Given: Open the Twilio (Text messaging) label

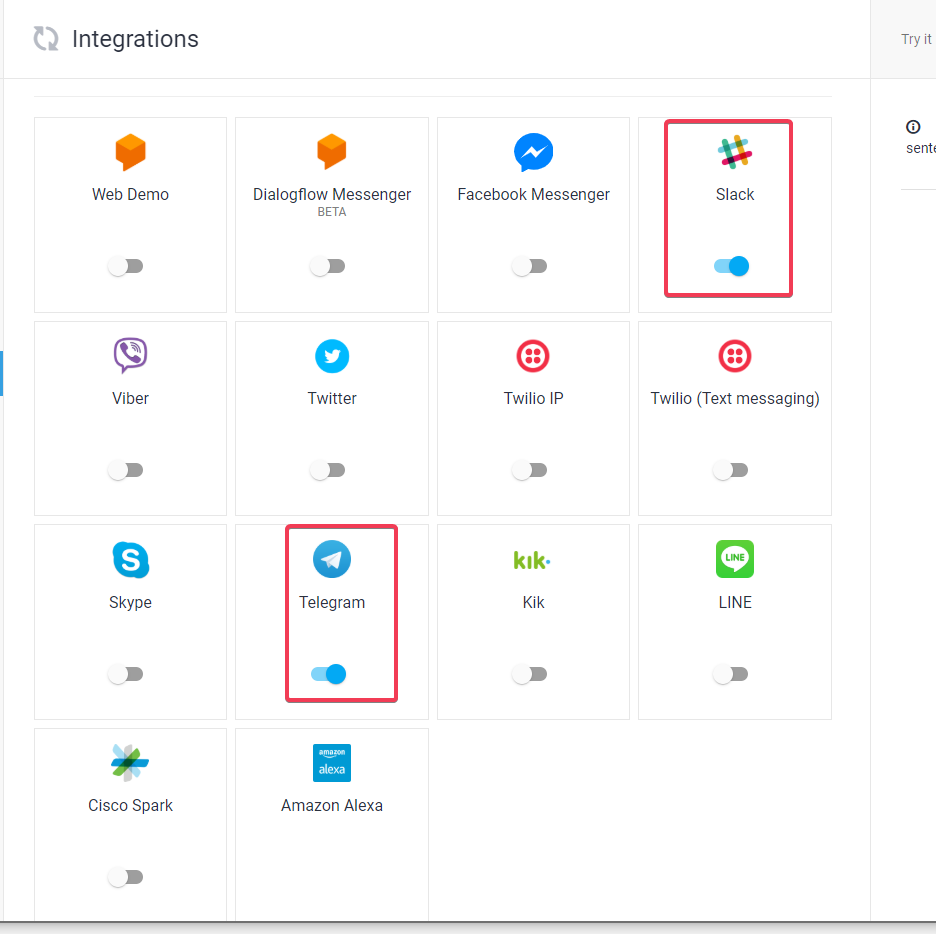Looking at the screenshot, I should [735, 399].
